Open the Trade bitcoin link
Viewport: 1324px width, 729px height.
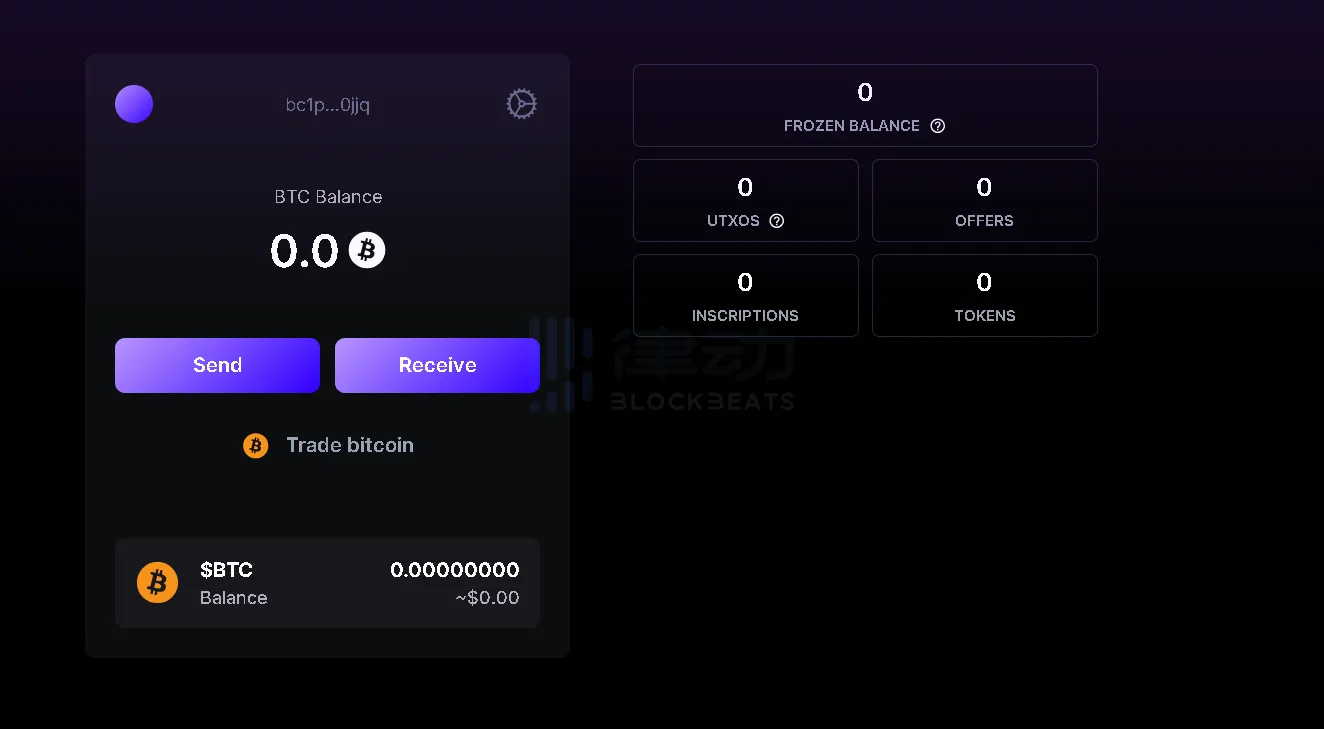349,446
